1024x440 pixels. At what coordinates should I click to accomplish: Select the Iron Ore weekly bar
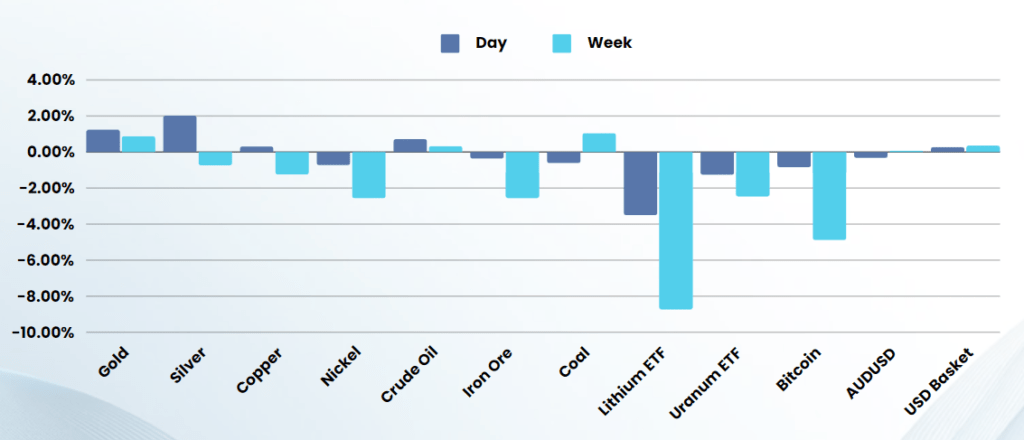(x=522, y=175)
